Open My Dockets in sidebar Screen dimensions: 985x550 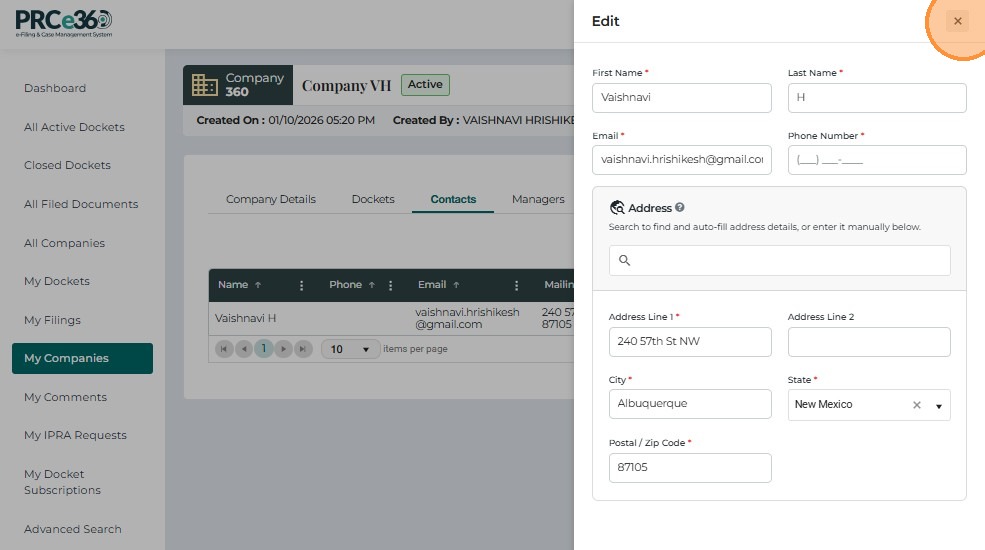click(x=57, y=281)
